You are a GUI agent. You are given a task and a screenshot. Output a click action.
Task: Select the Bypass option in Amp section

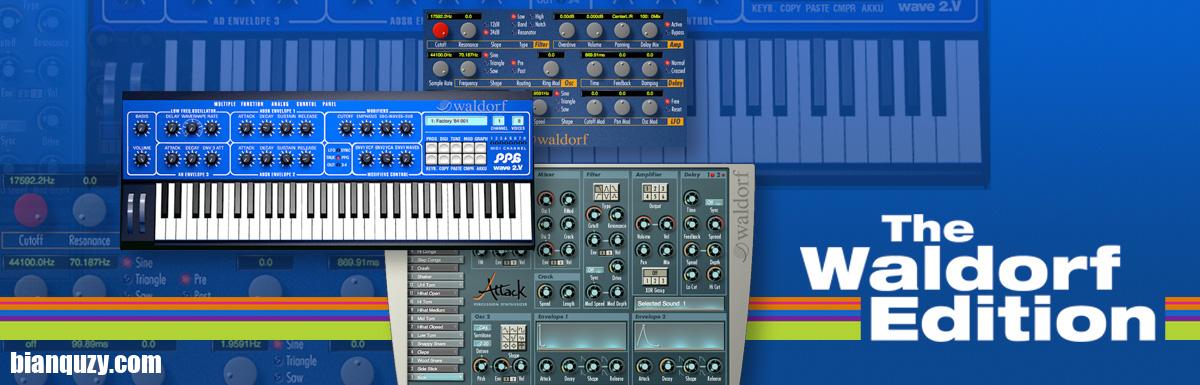[x=667, y=33]
